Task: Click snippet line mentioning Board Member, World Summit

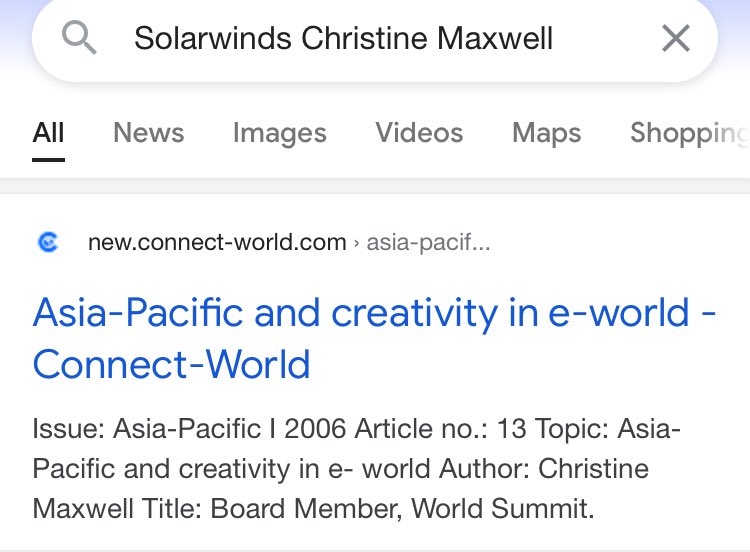Action: pos(313,508)
